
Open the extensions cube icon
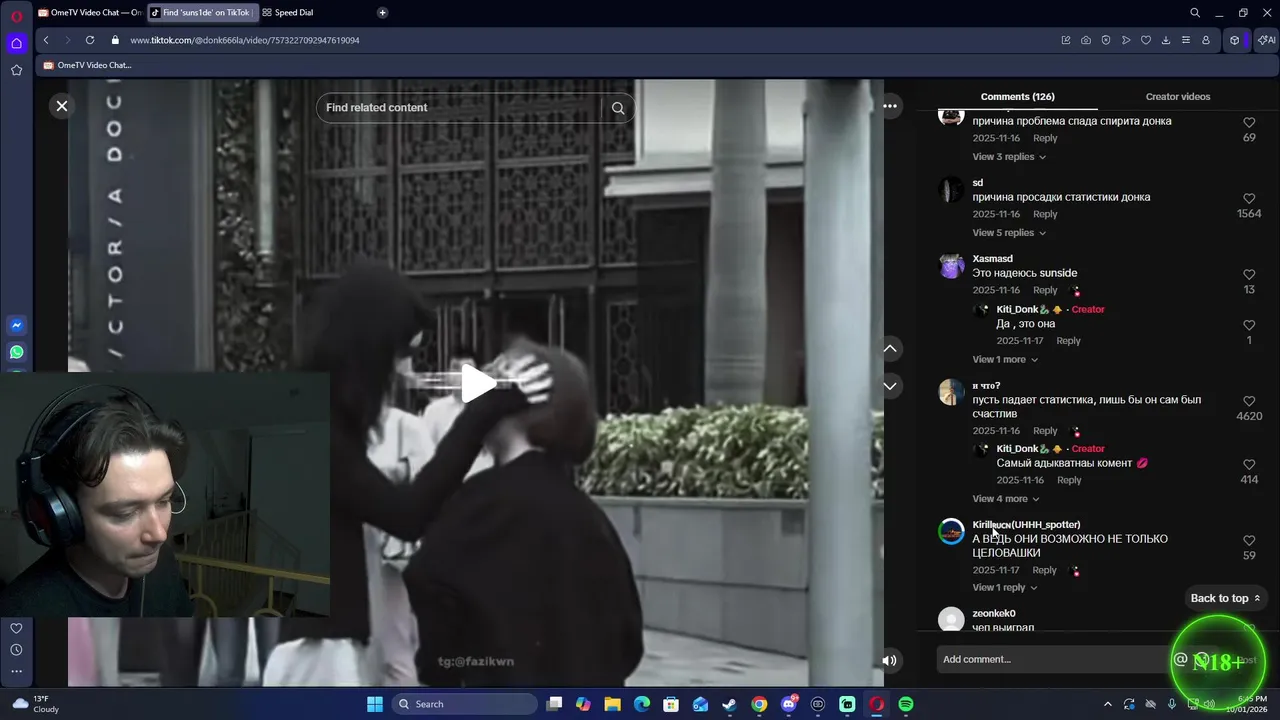pyautogui.click(x=1235, y=40)
